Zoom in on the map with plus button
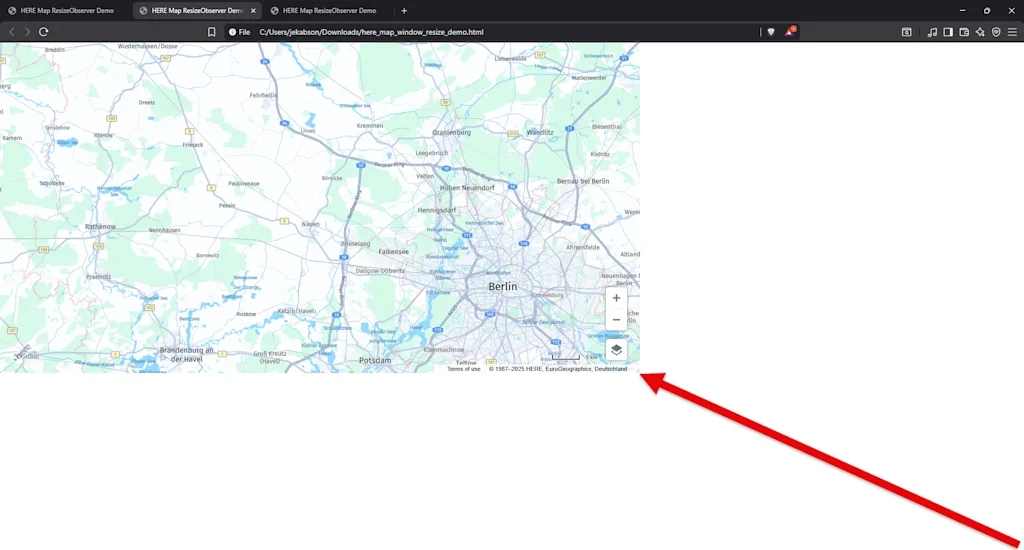This screenshot has width=1024, height=550. pos(616,298)
